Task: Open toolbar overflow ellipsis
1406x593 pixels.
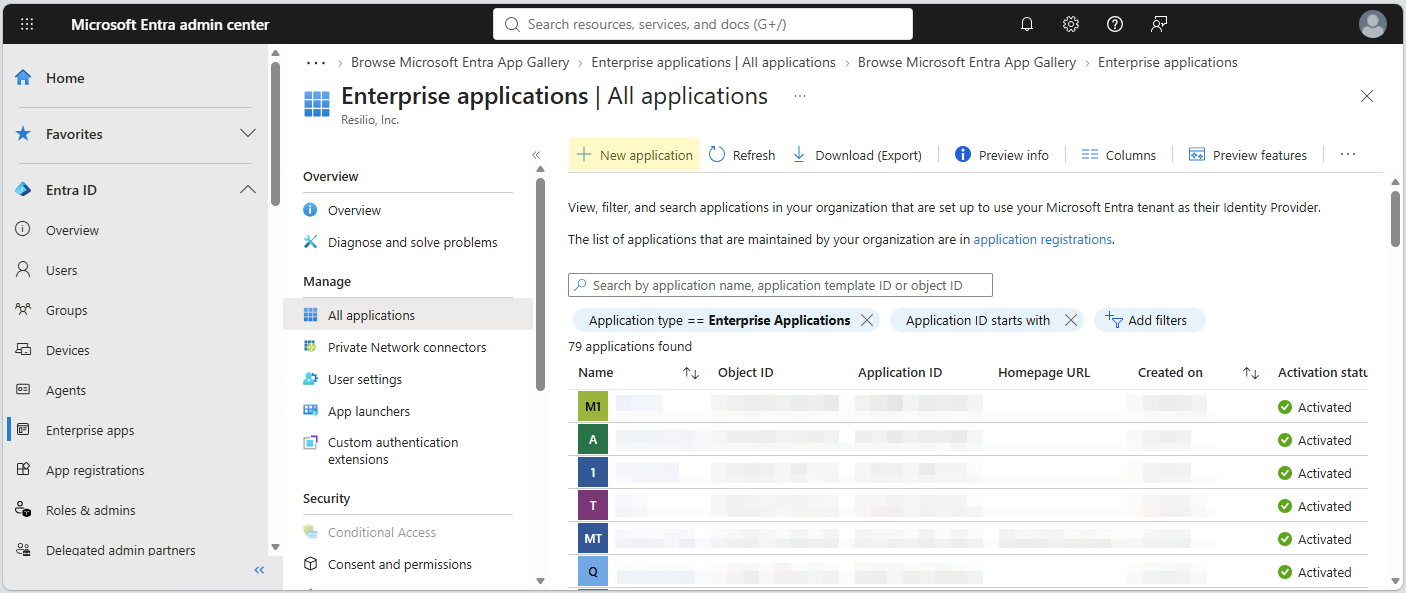Action: [x=1348, y=155]
